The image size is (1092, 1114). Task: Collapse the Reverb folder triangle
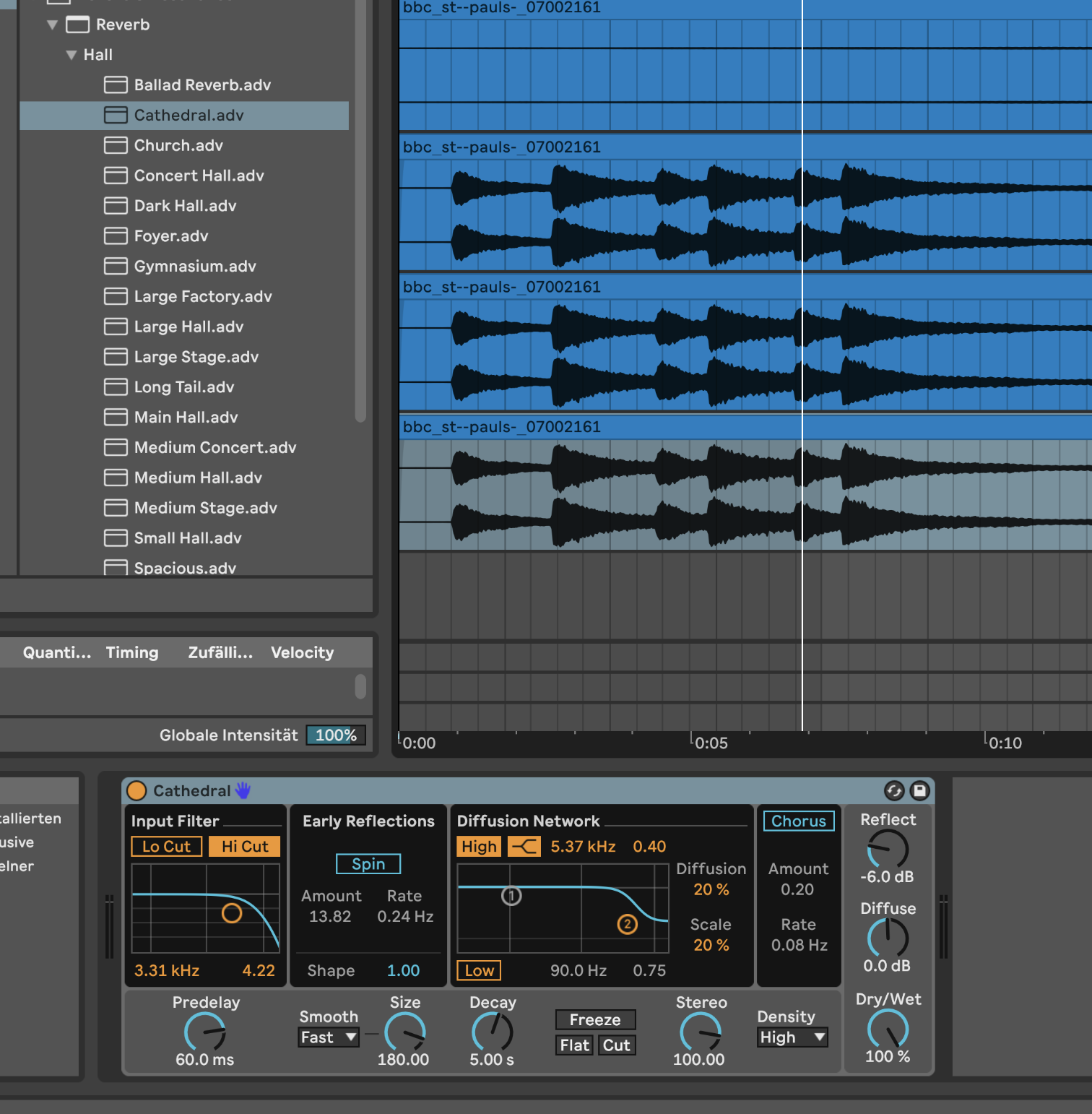pos(52,25)
